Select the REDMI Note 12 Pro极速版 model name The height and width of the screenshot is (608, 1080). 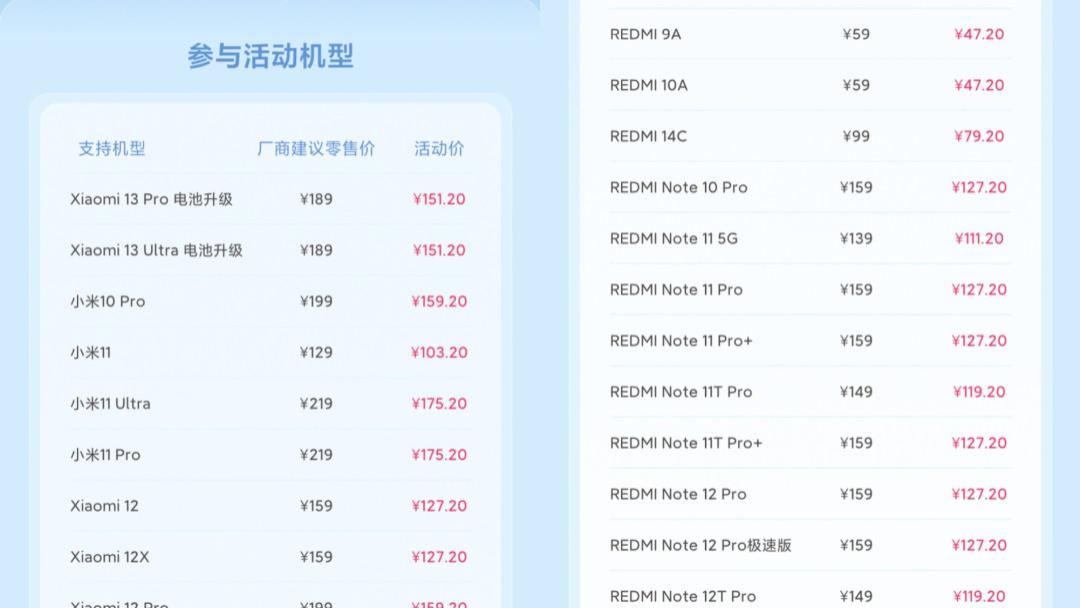click(x=700, y=545)
